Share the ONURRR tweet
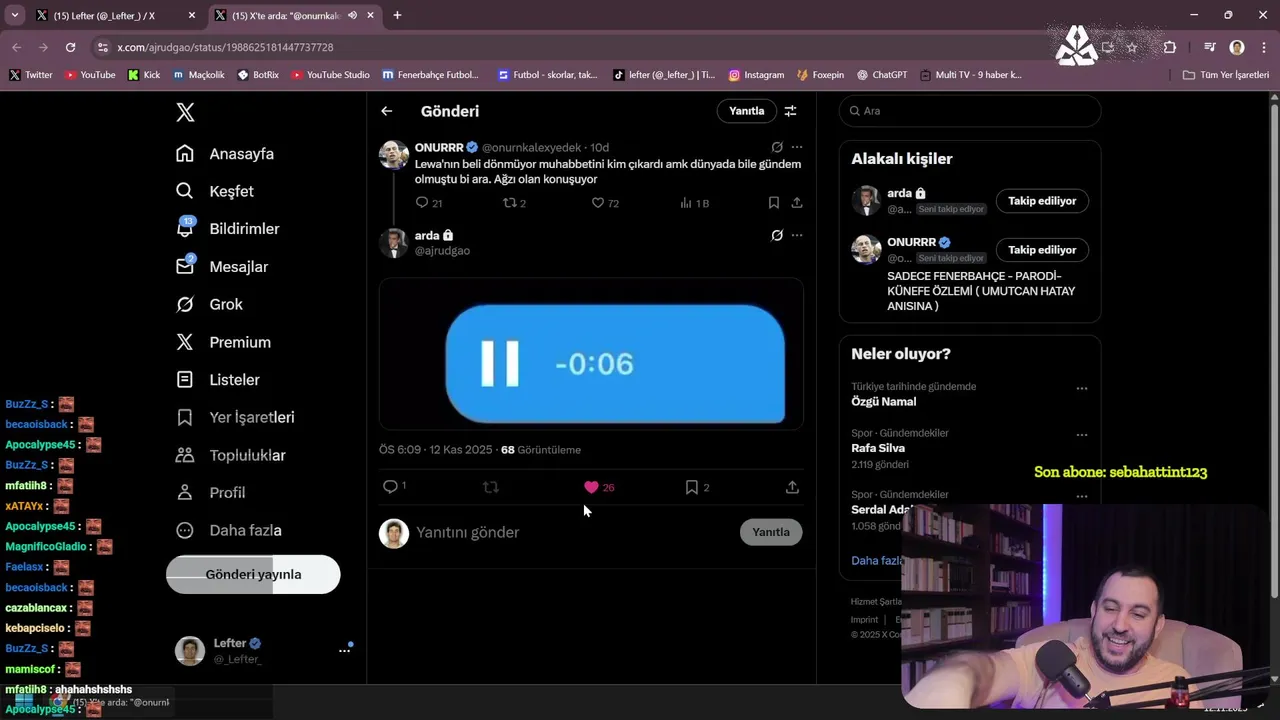Viewport: 1280px width, 720px height. click(797, 203)
